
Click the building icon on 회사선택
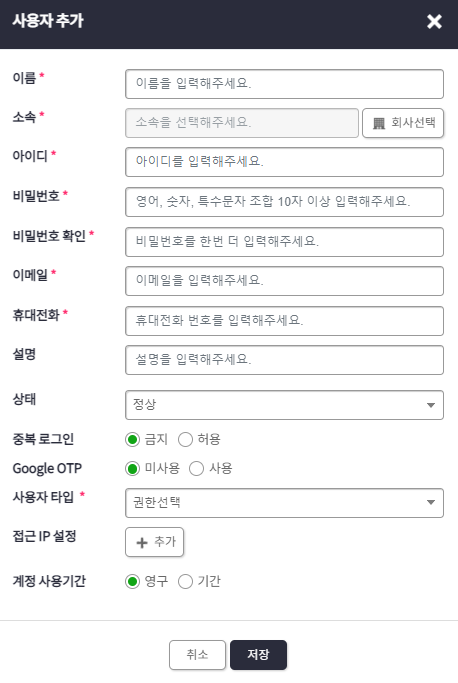click(379, 123)
